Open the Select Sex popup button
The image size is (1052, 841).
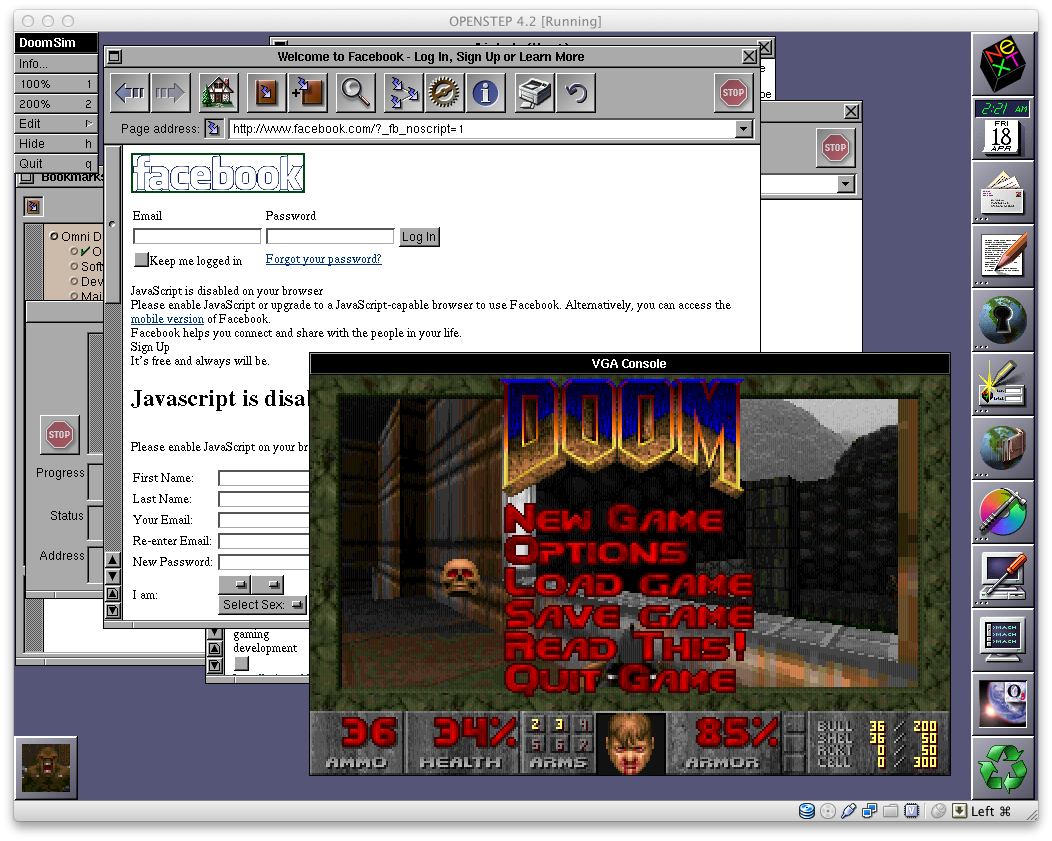[263, 604]
